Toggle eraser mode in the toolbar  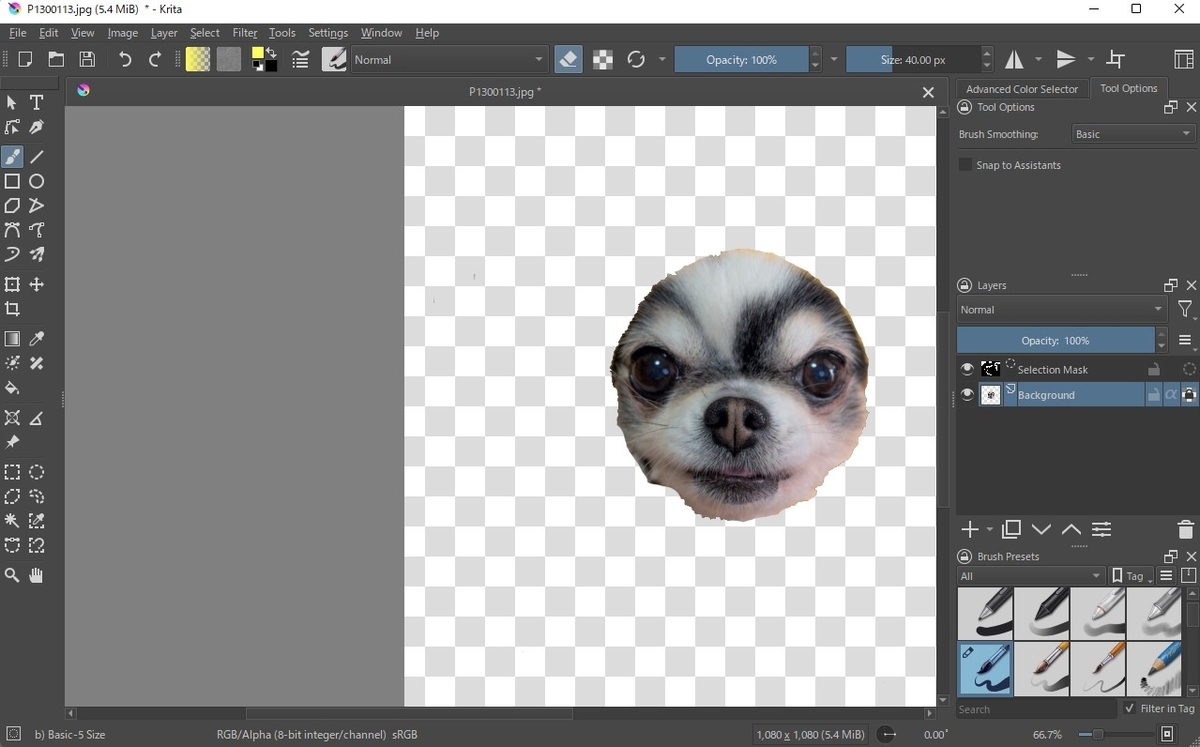(568, 60)
